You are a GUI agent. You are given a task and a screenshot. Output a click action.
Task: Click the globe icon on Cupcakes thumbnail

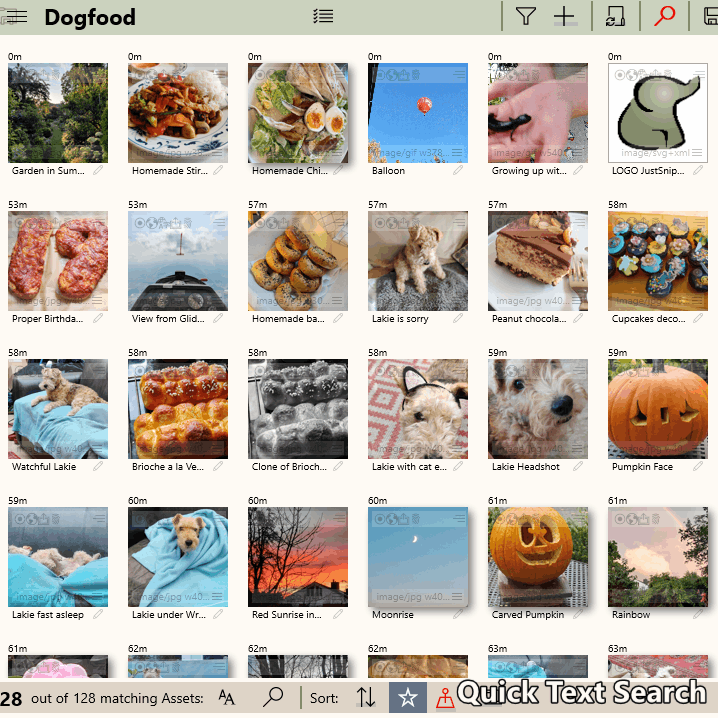[632, 223]
